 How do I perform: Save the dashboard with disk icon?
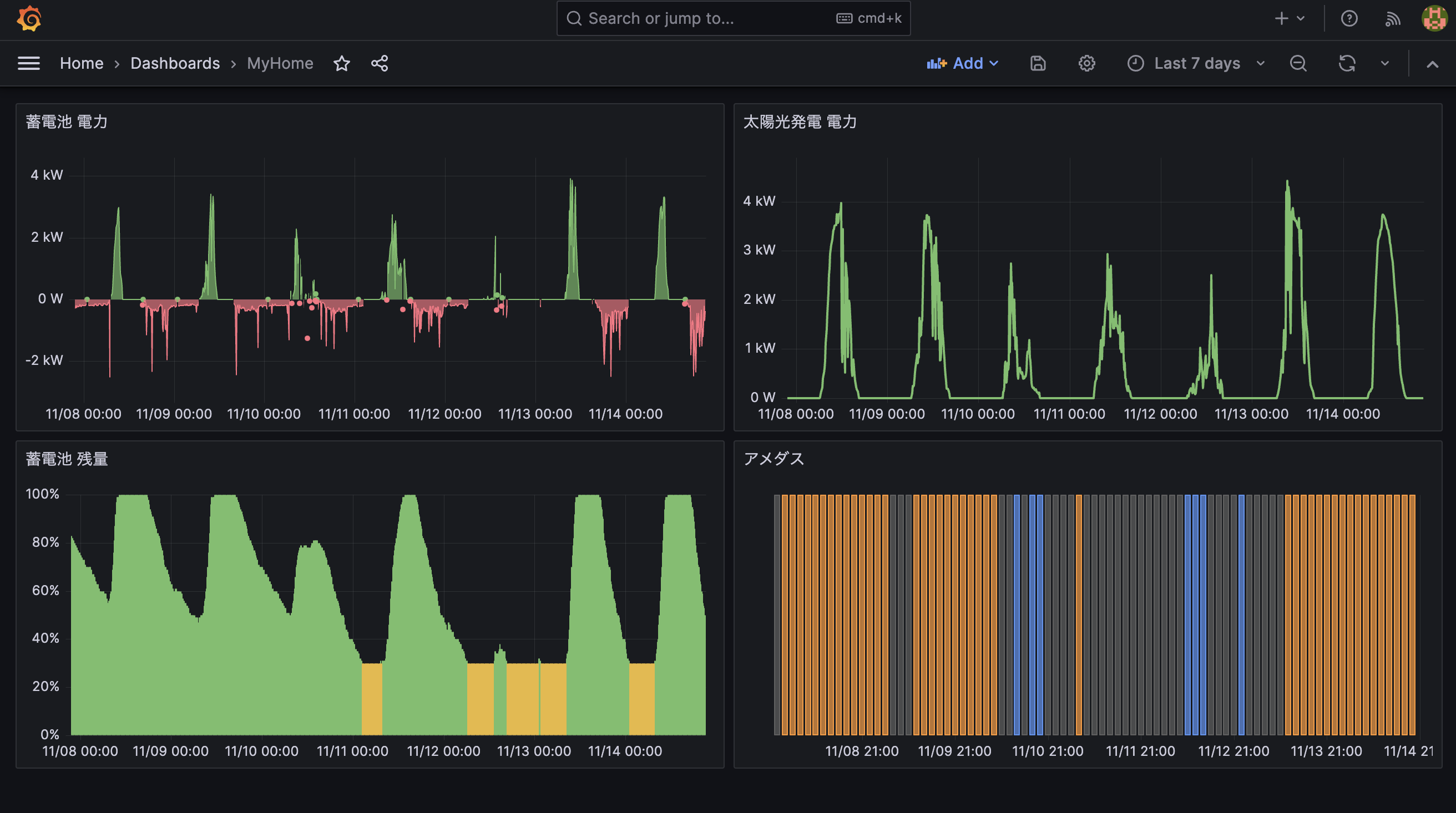click(1038, 63)
